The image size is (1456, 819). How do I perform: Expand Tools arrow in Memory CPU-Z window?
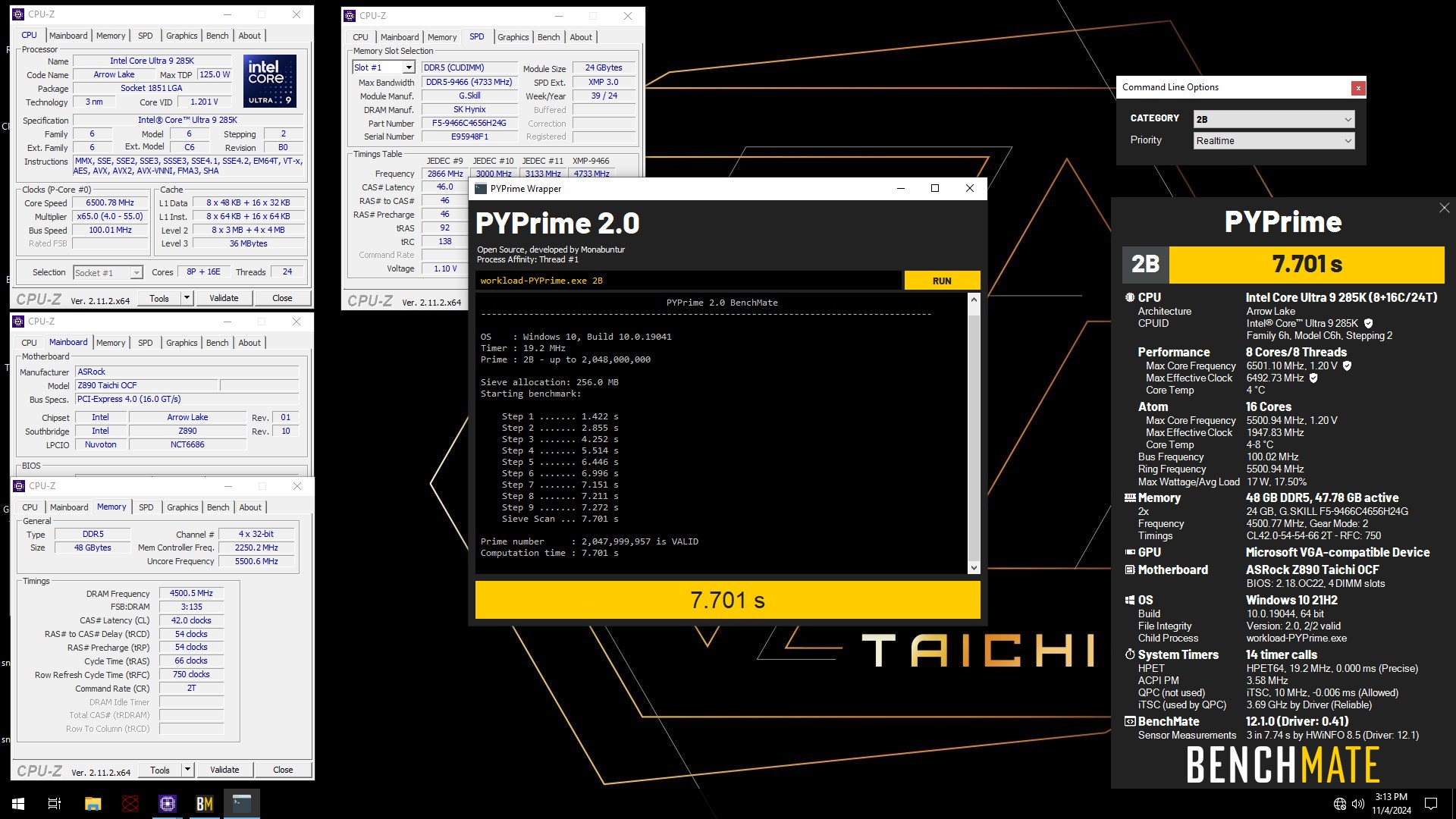187,770
